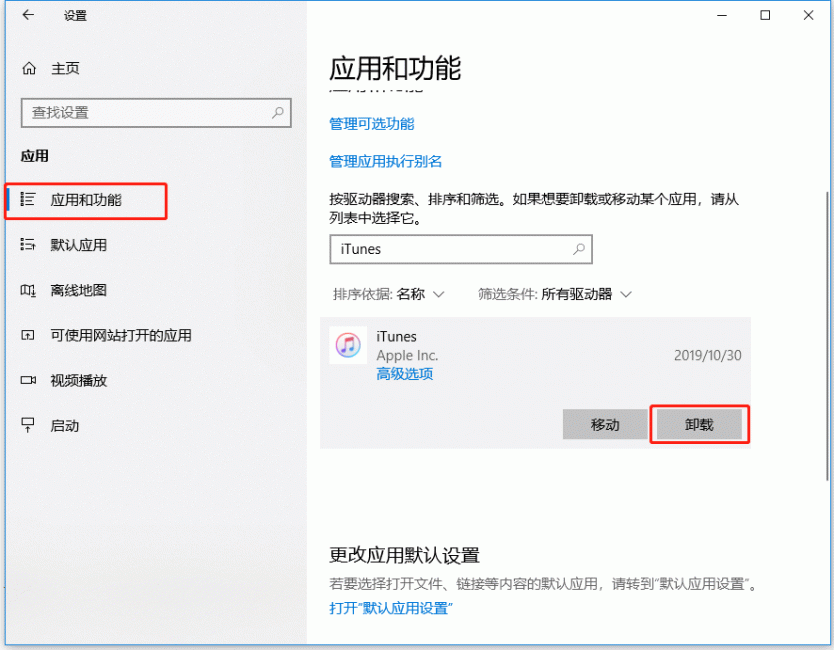Image resolution: width=834 pixels, height=650 pixels.
Task: Minimize the 设置 window
Action: pyautogui.click(x=722, y=15)
